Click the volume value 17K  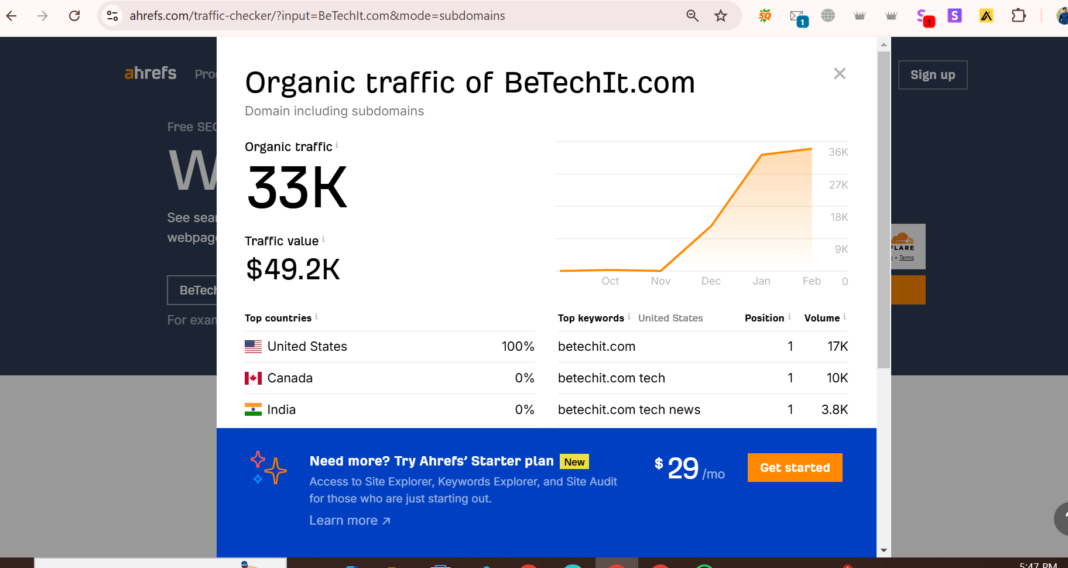837,347
